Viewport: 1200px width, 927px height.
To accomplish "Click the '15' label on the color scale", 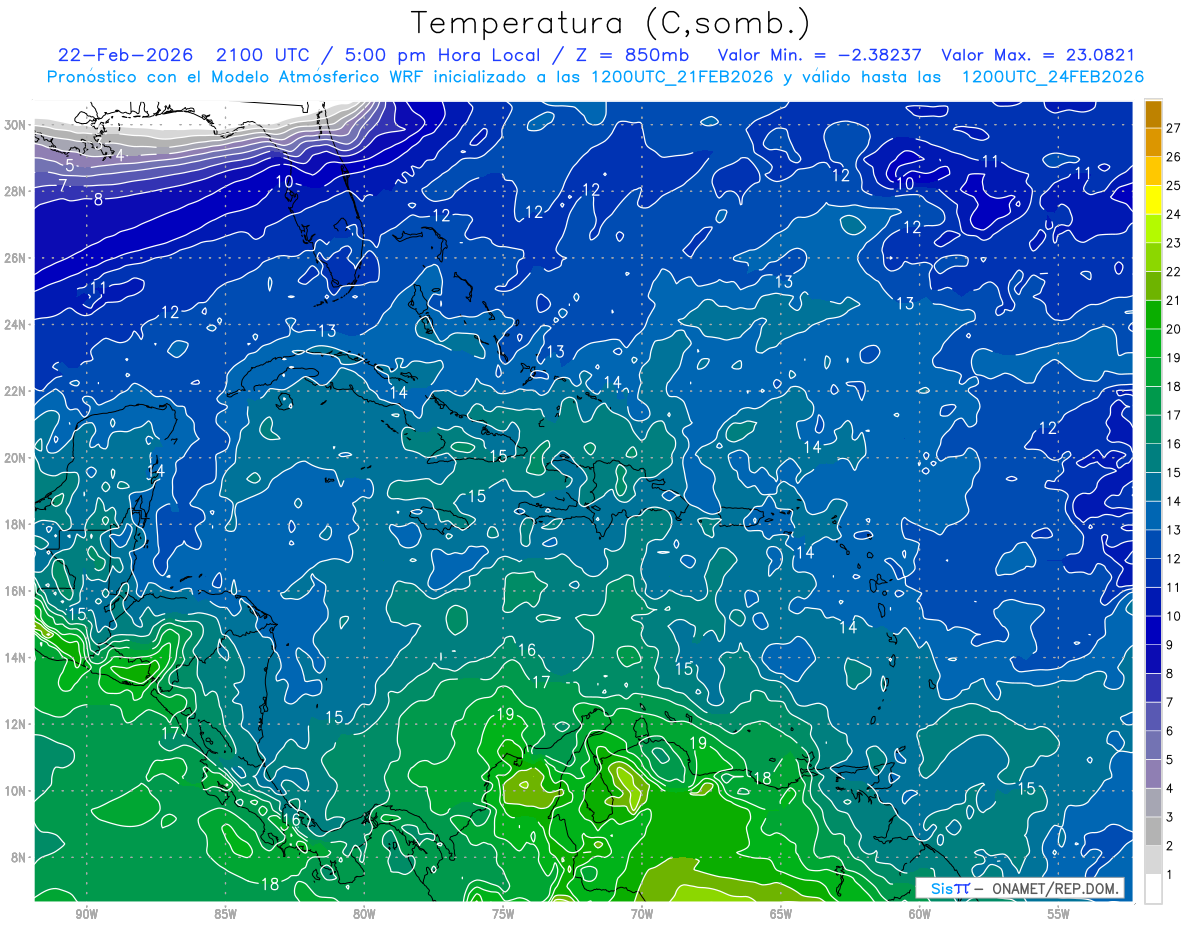I will pyautogui.click(x=1173, y=472).
